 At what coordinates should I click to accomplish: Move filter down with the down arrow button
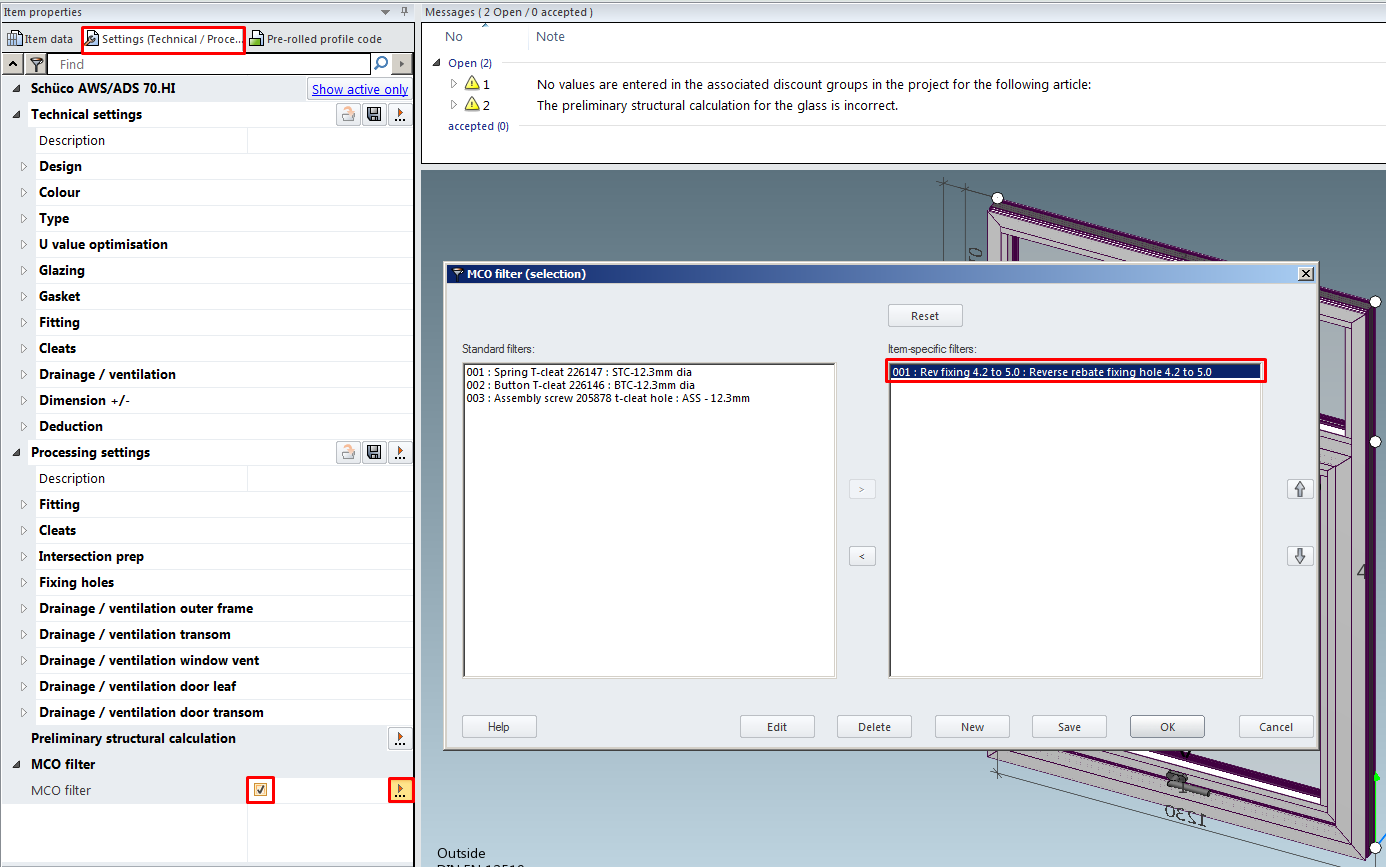[1300, 556]
